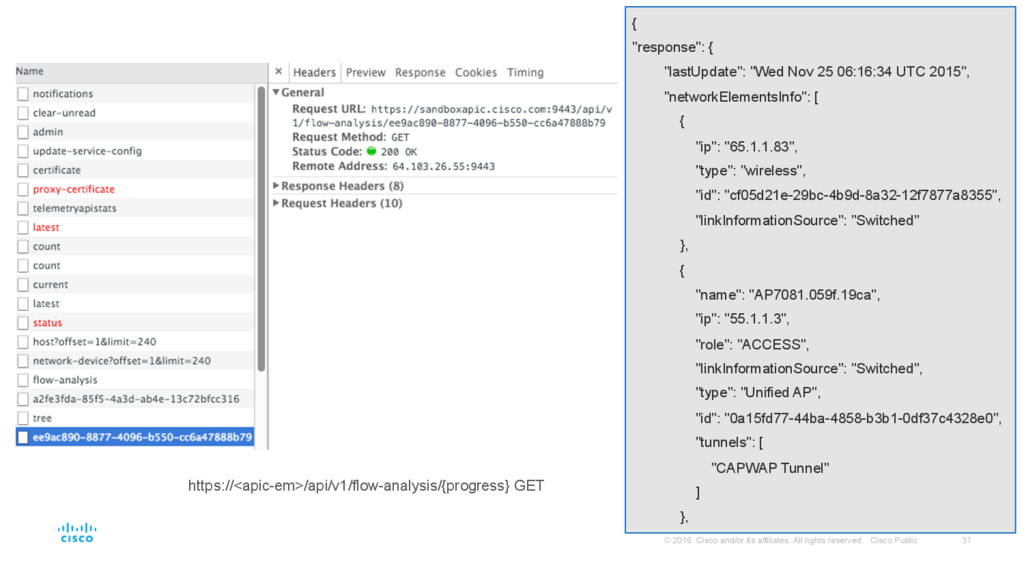Image resolution: width=1024 pixels, height=576 pixels.
Task: Check the box next to notifications
Action: pos(23,93)
